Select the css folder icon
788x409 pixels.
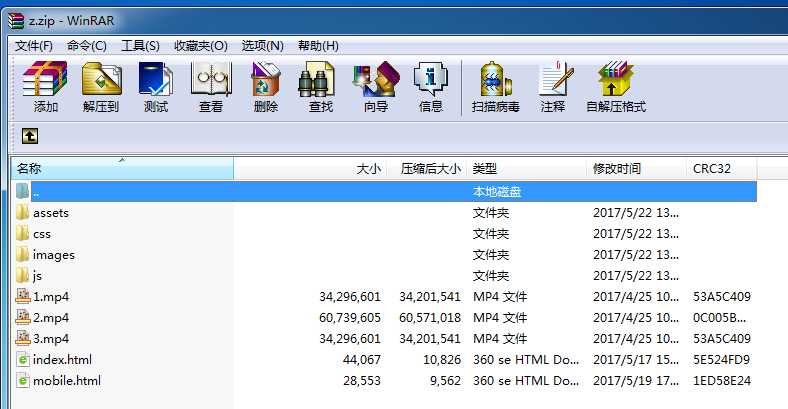[x=22, y=234]
